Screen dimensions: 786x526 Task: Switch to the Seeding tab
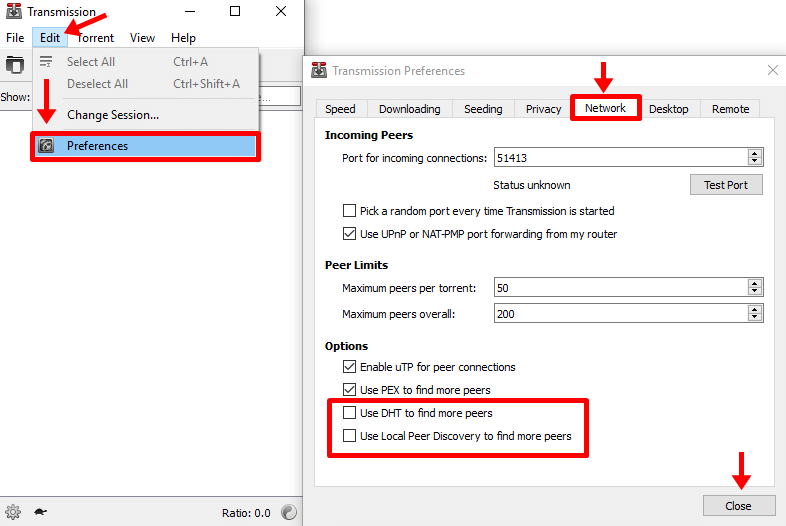[x=483, y=109]
